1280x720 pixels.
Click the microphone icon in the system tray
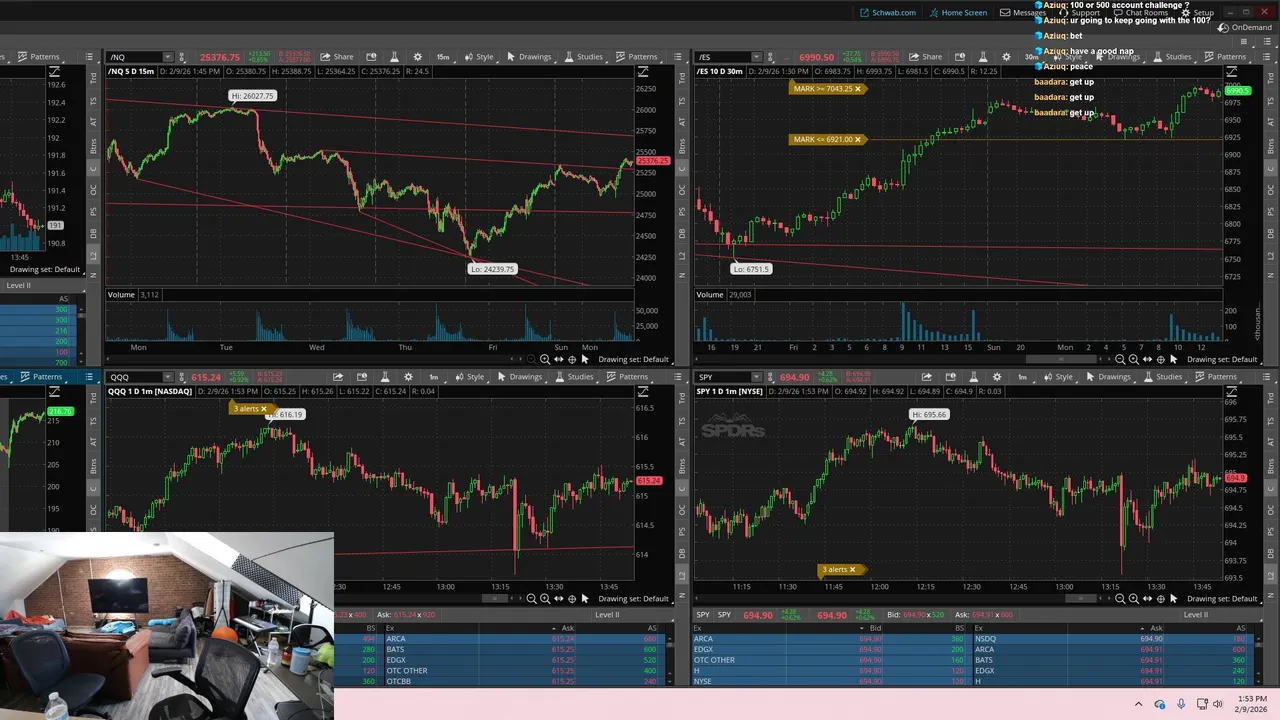(1181, 704)
